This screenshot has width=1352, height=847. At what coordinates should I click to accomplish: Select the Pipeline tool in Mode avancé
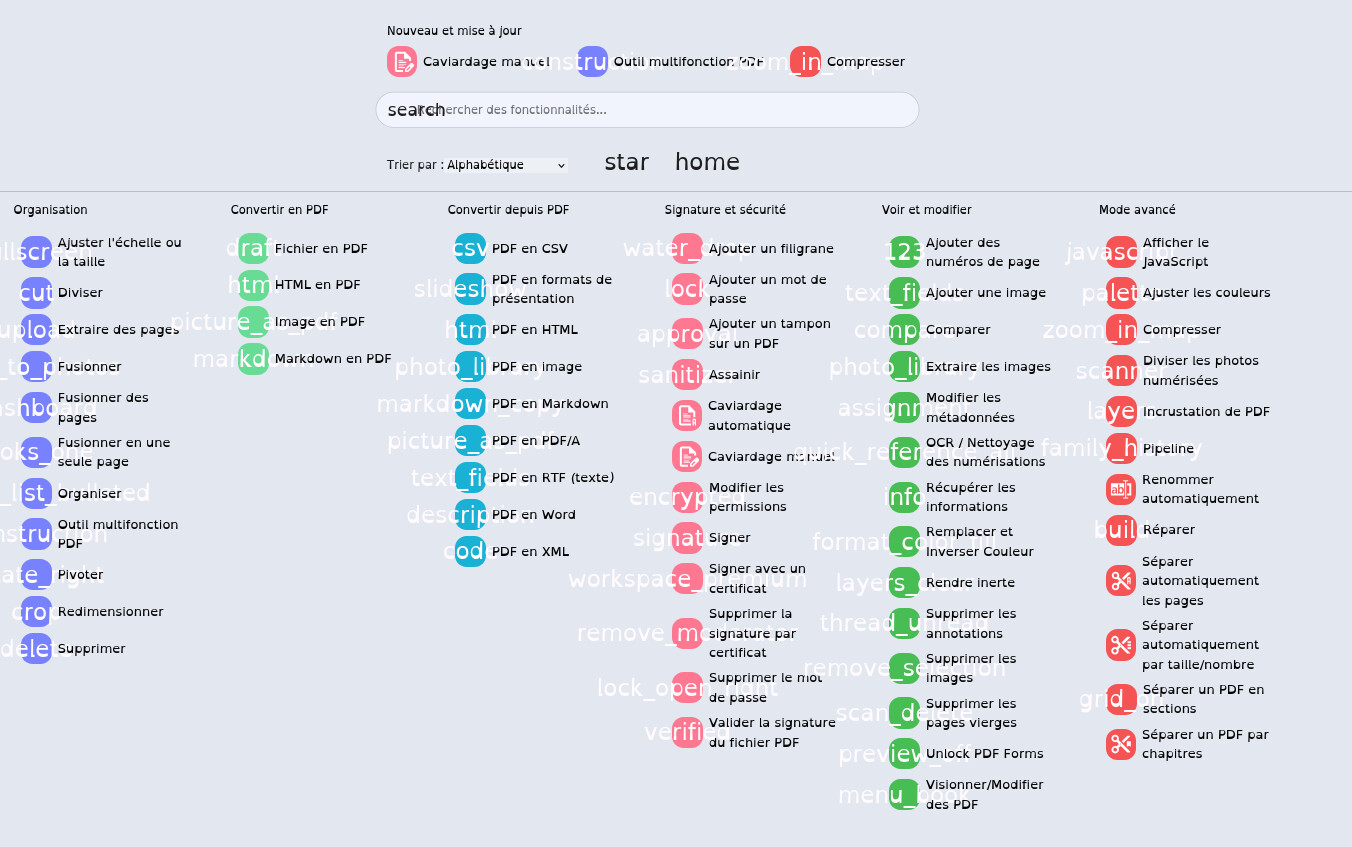tap(1168, 449)
